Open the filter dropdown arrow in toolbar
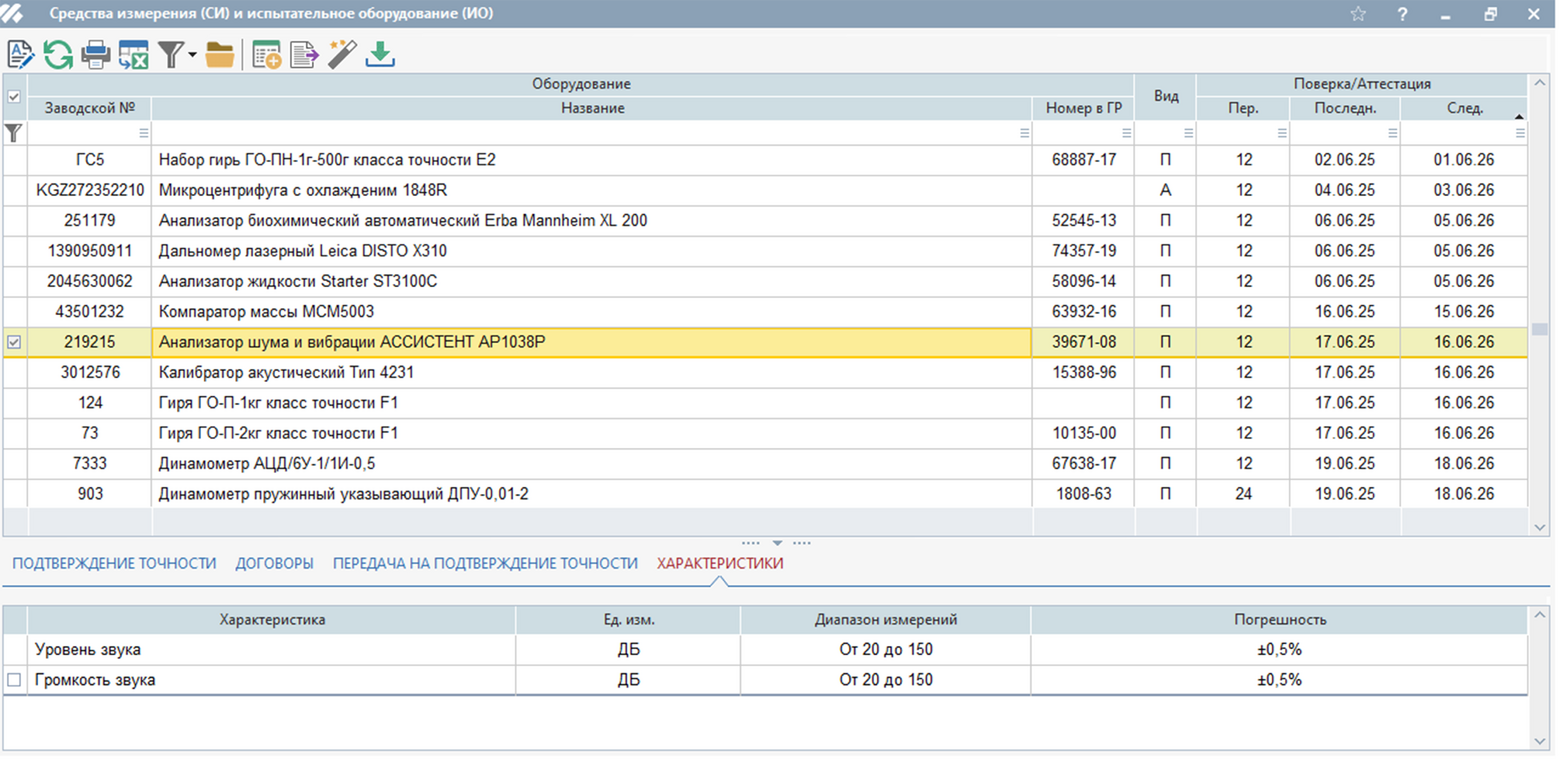The image size is (1560, 763). 192,55
